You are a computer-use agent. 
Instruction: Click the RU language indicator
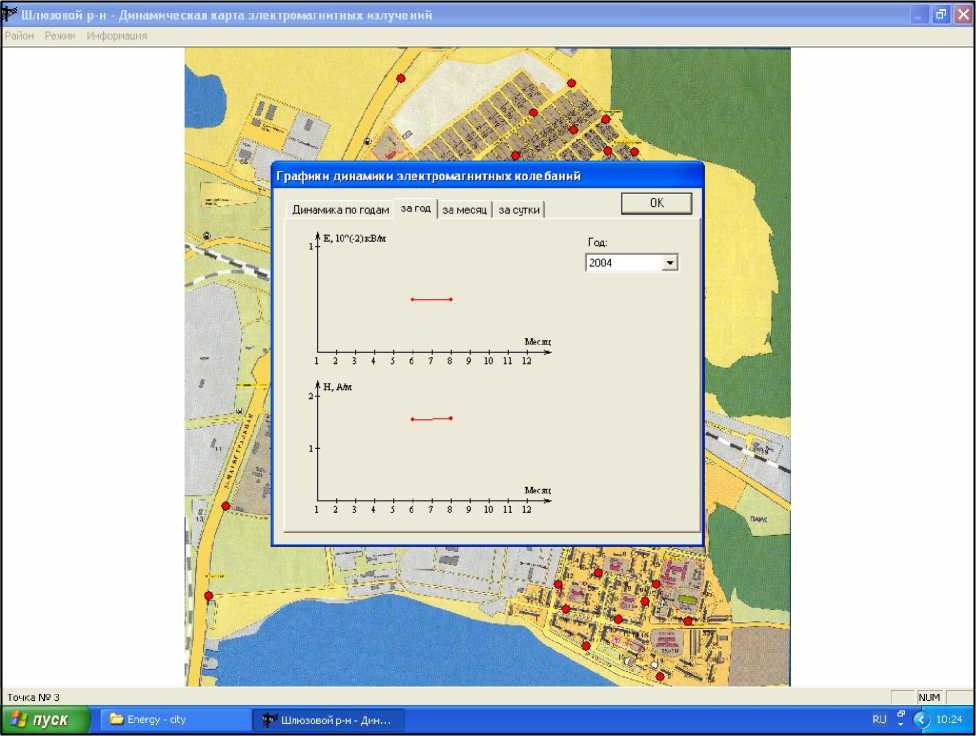click(x=879, y=719)
